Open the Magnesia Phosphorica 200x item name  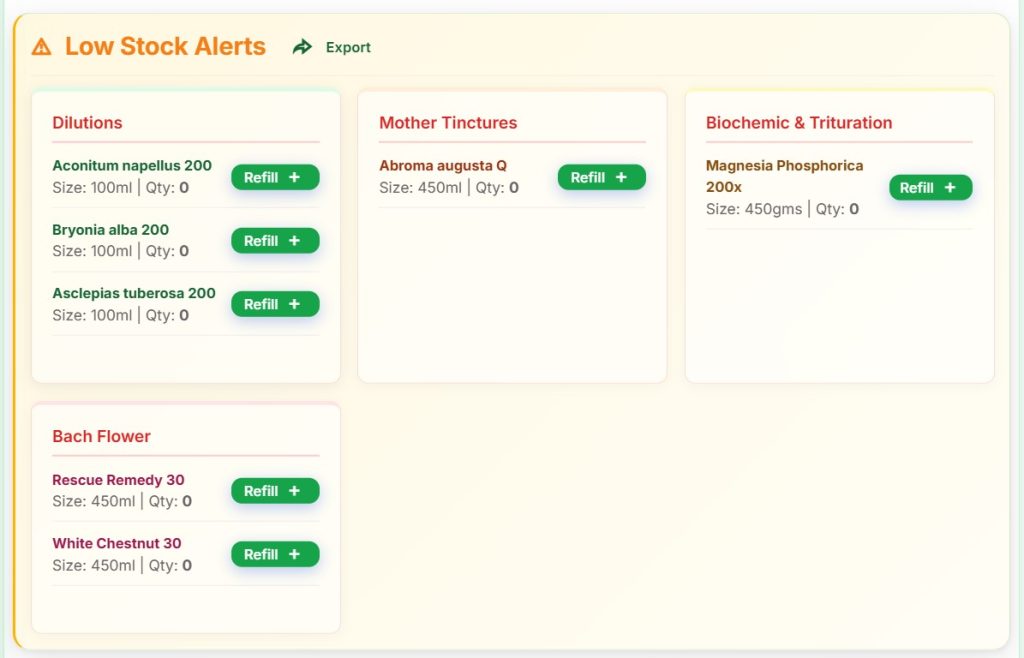[784, 166]
